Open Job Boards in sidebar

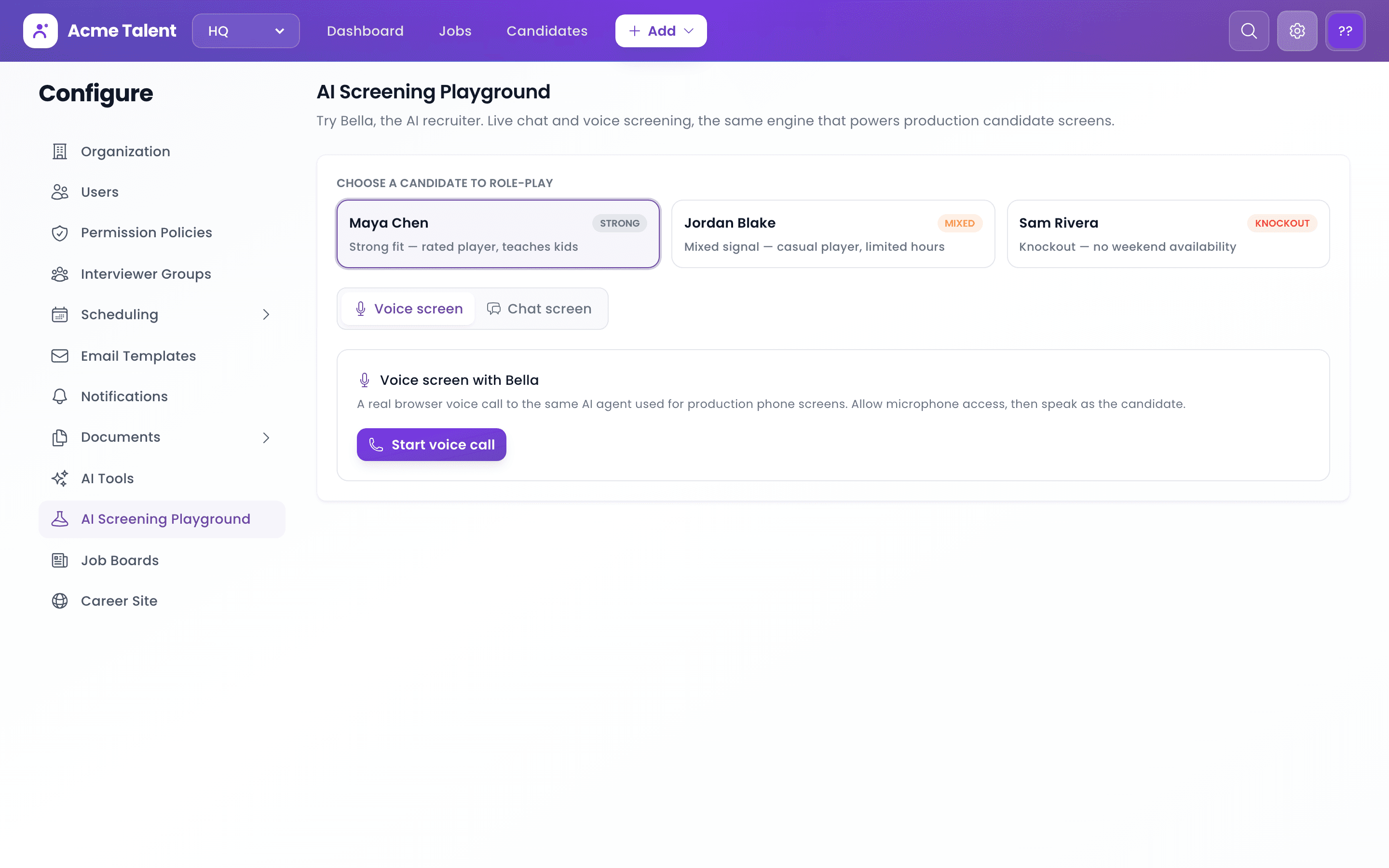pos(162,560)
